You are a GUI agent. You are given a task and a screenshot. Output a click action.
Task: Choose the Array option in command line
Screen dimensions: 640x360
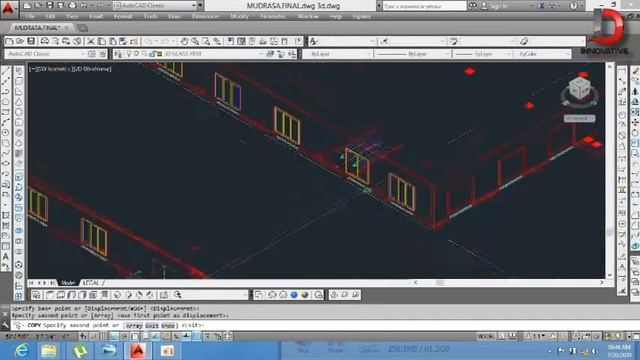[x=134, y=326]
